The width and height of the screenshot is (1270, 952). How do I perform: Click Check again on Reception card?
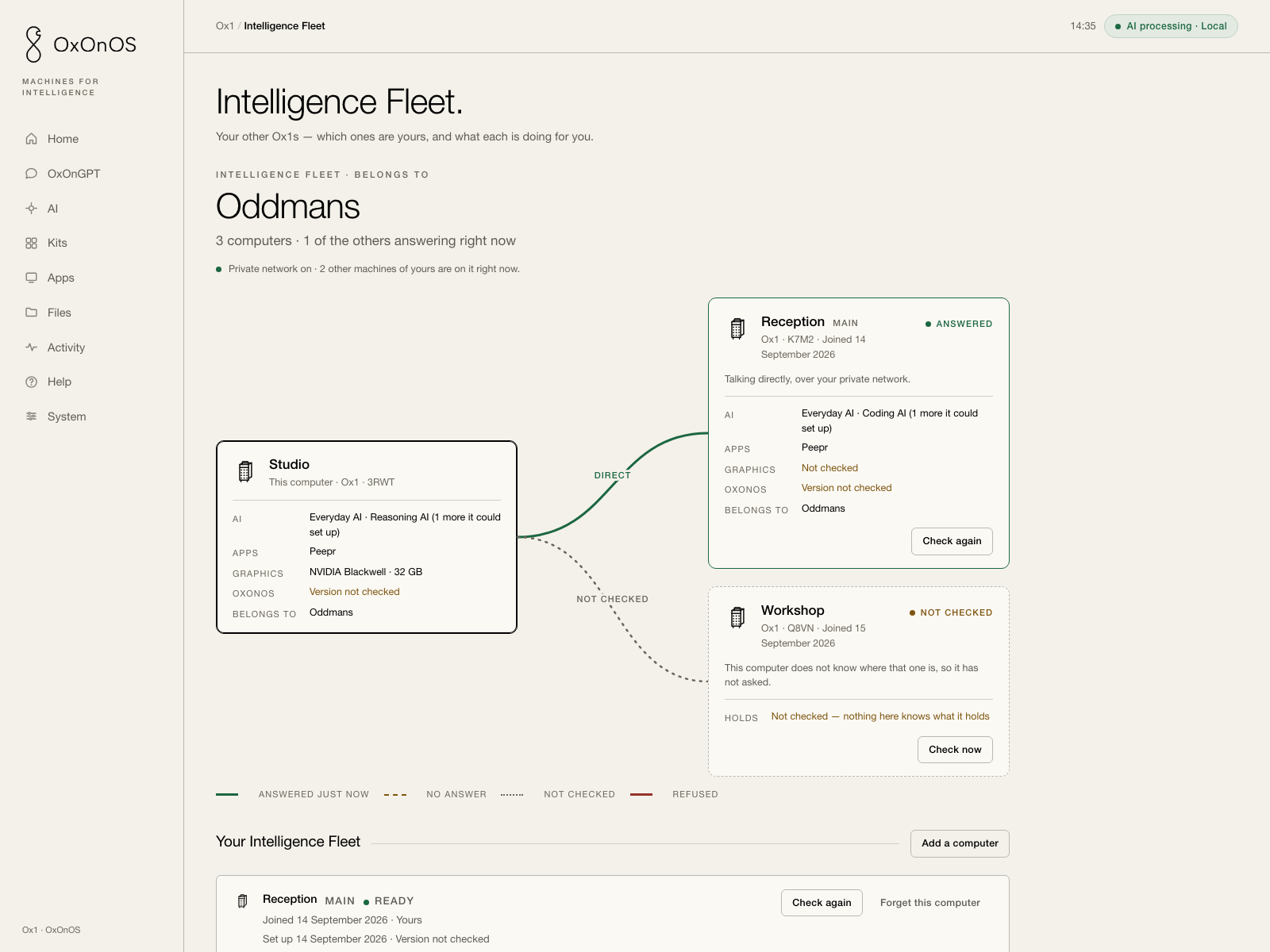(952, 541)
